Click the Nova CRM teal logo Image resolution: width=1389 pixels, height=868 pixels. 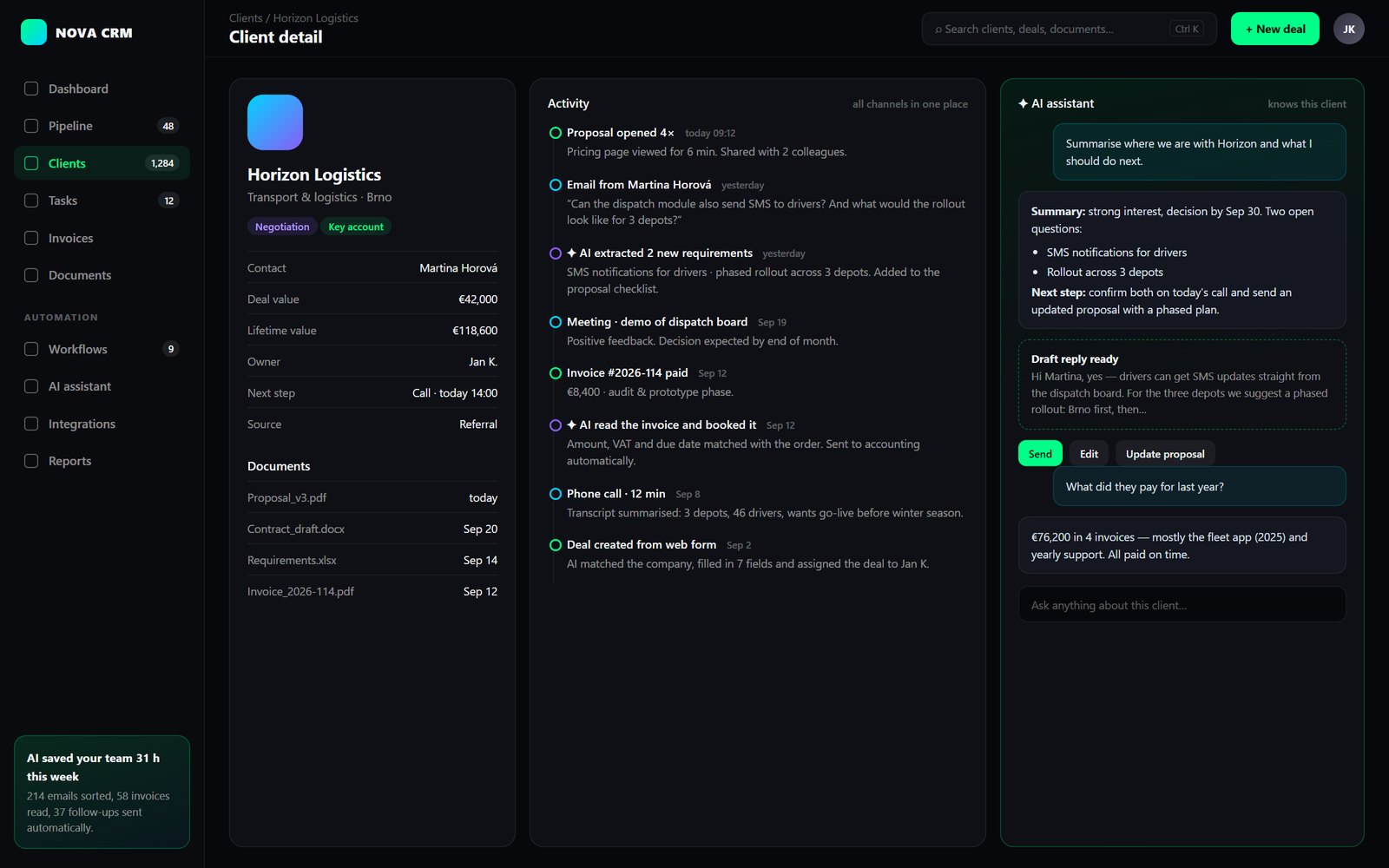tap(34, 32)
